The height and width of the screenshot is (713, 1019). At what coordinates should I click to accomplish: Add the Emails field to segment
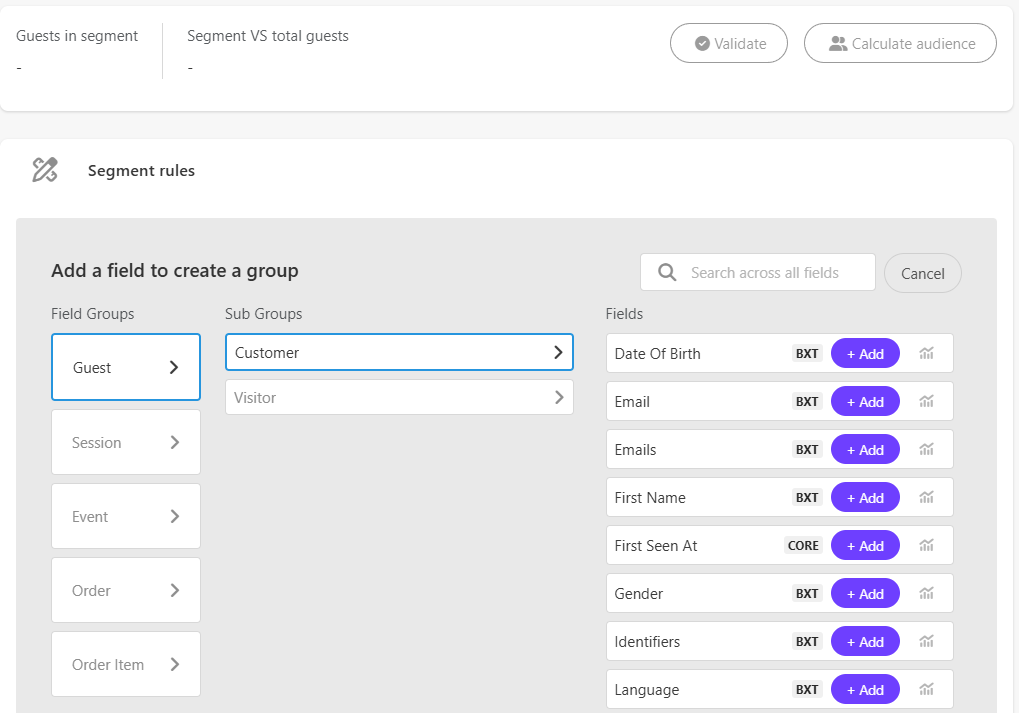point(865,449)
